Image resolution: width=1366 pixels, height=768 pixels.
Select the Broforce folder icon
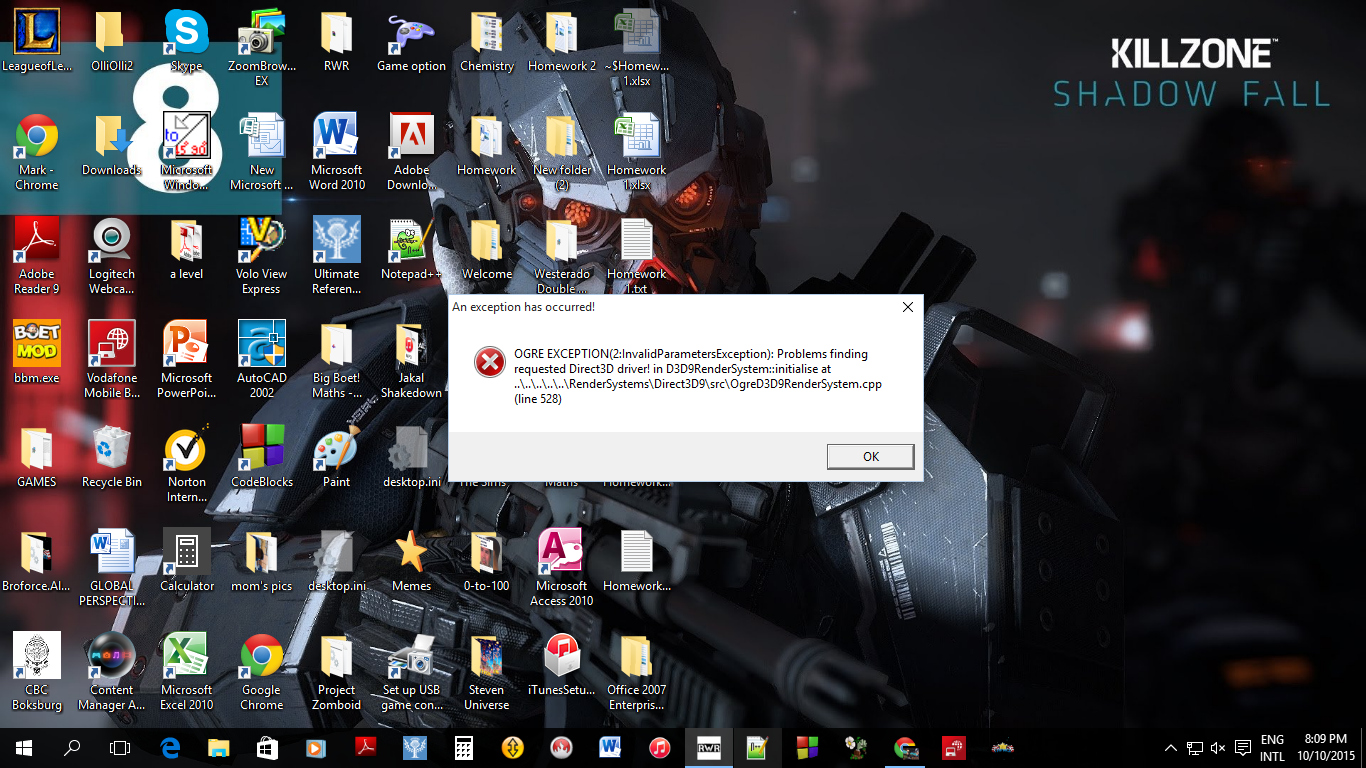click(x=37, y=562)
